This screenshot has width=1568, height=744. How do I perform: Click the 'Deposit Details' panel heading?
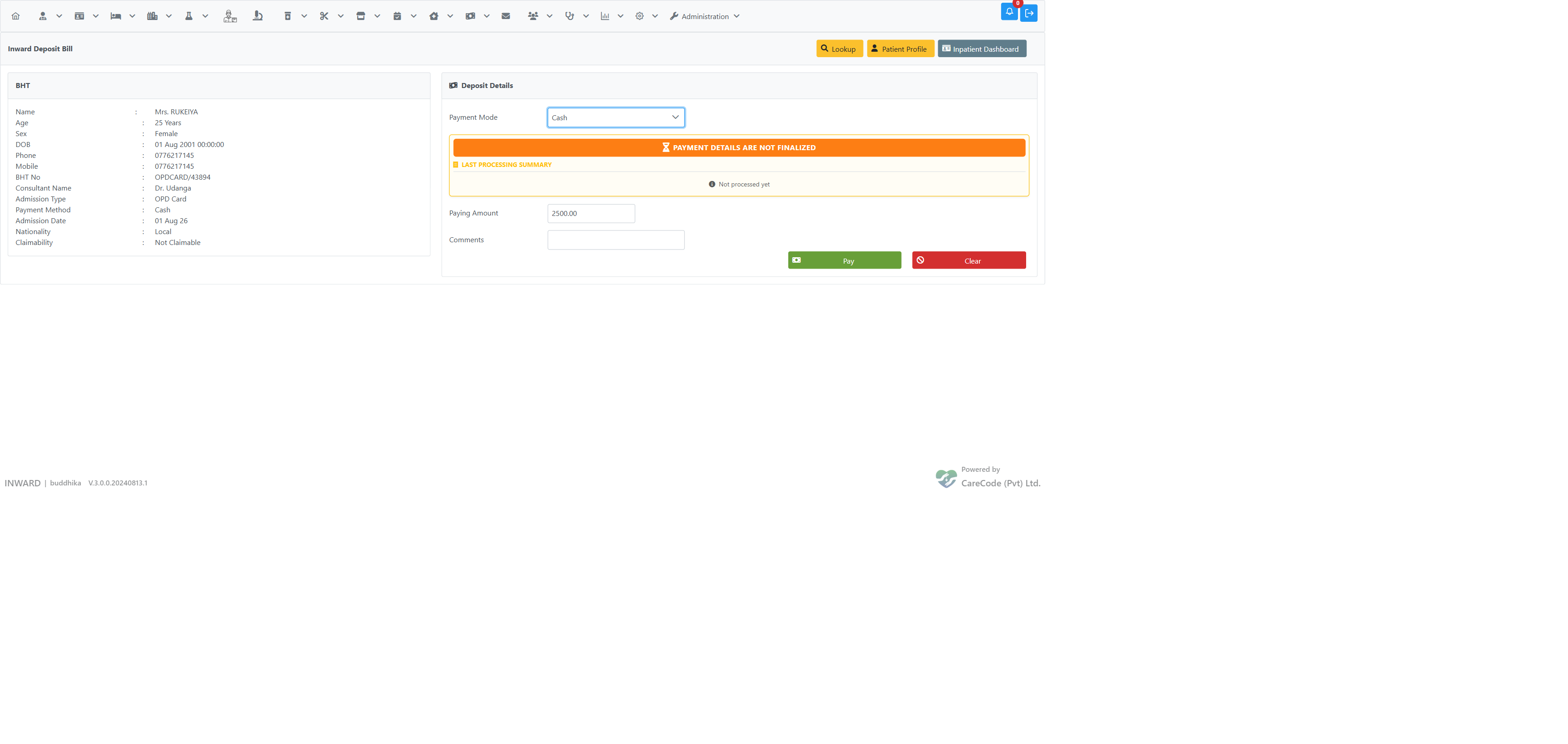tap(487, 86)
